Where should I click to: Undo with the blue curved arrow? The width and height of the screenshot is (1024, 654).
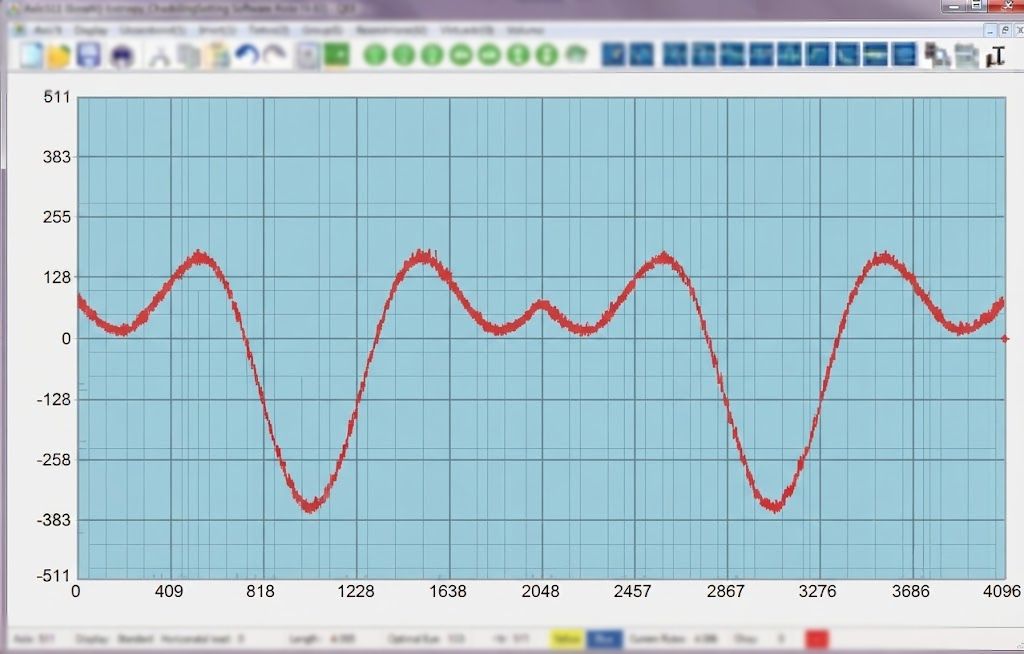pyautogui.click(x=247, y=56)
